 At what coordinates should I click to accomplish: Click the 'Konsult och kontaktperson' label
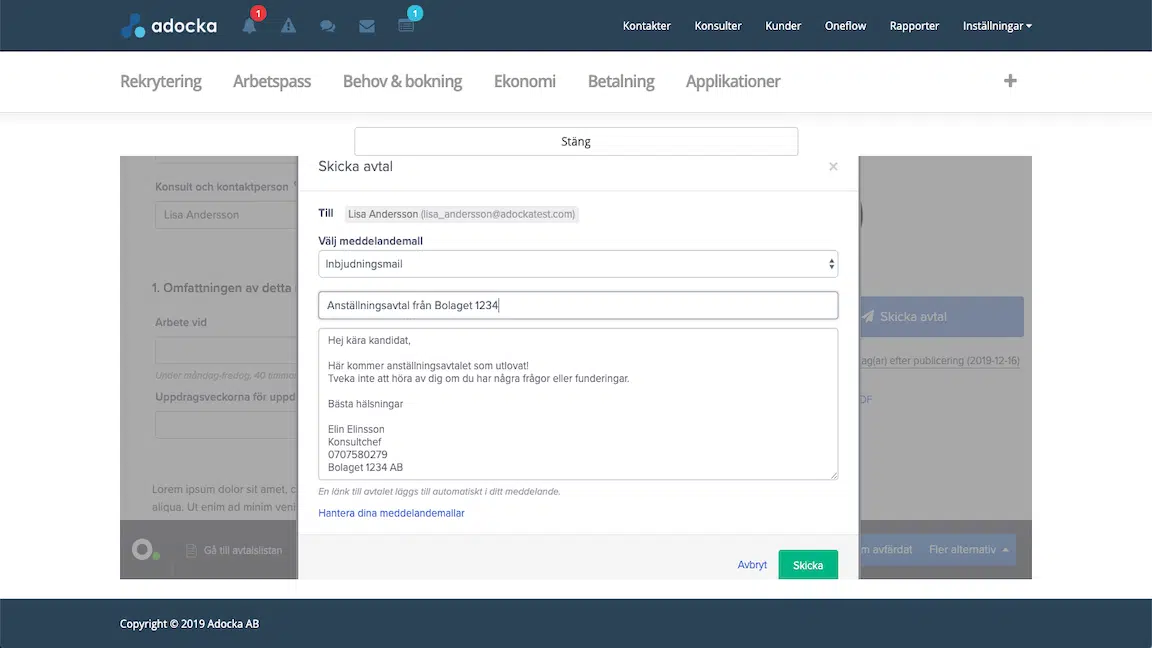tap(222, 187)
